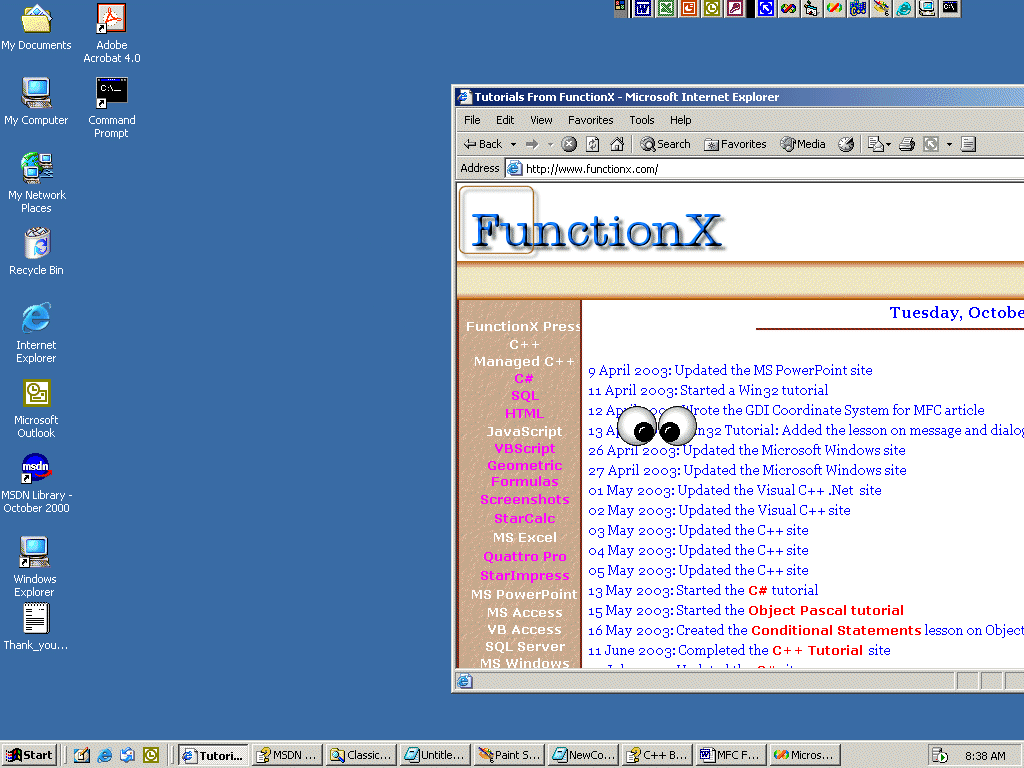Click the address bar URL field

click(764, 168)
